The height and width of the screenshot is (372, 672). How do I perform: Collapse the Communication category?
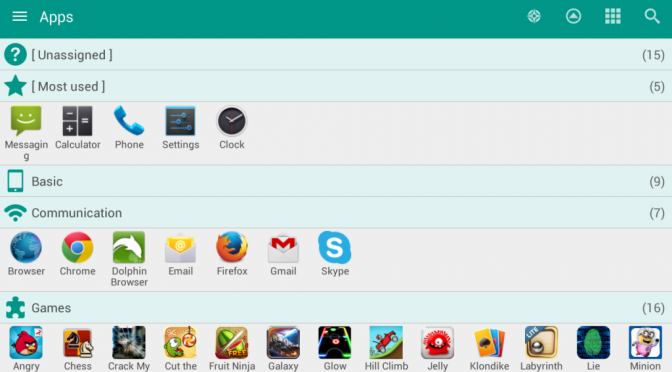336,213
